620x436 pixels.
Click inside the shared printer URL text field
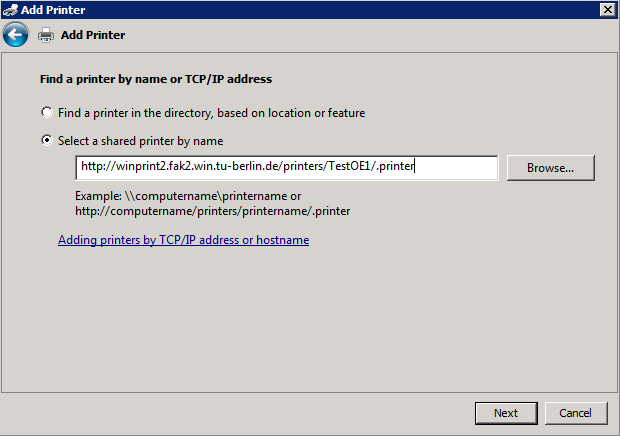pos(286,167)
